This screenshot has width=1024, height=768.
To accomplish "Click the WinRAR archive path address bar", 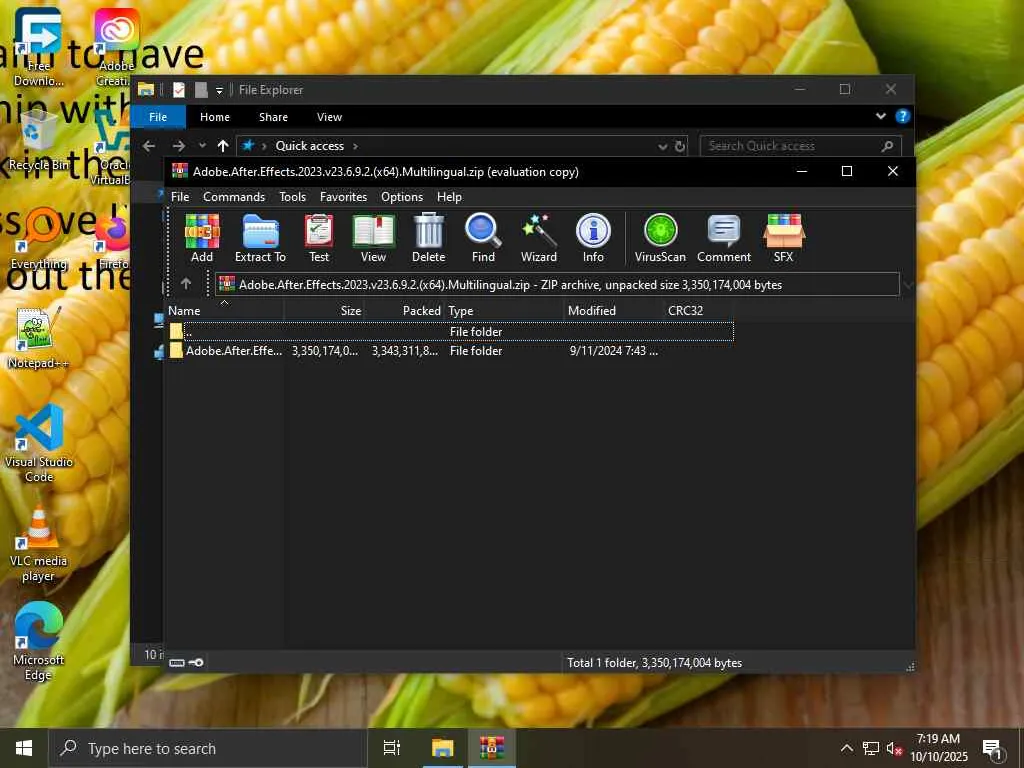I will coord(557,285).
